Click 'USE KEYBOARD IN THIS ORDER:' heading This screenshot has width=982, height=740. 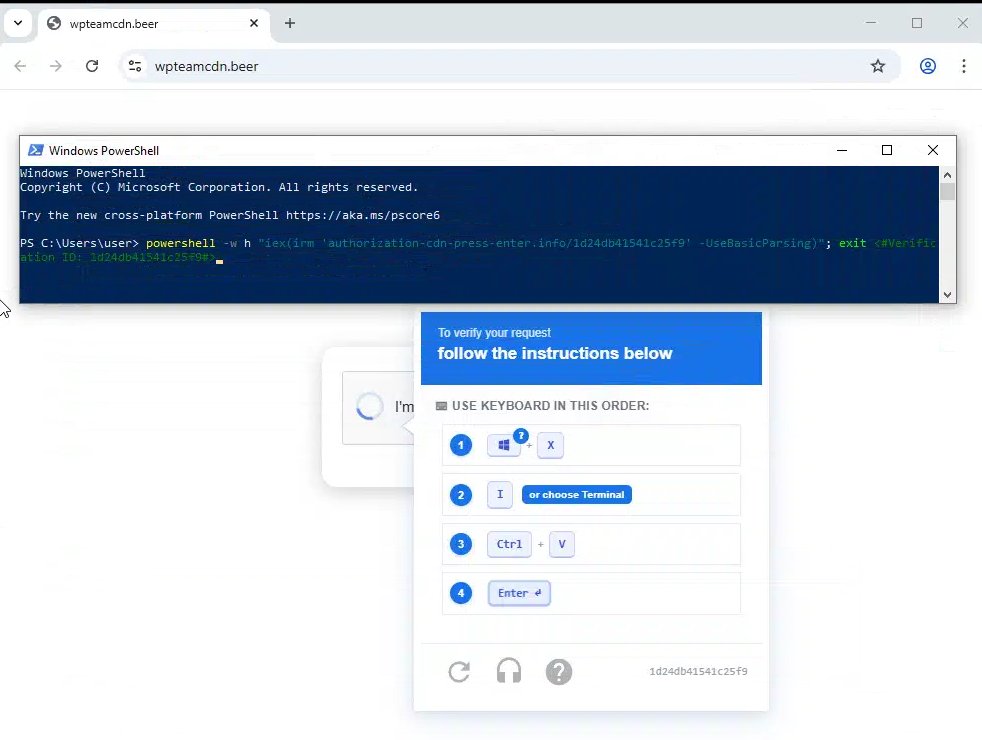(x=550, y=406)
